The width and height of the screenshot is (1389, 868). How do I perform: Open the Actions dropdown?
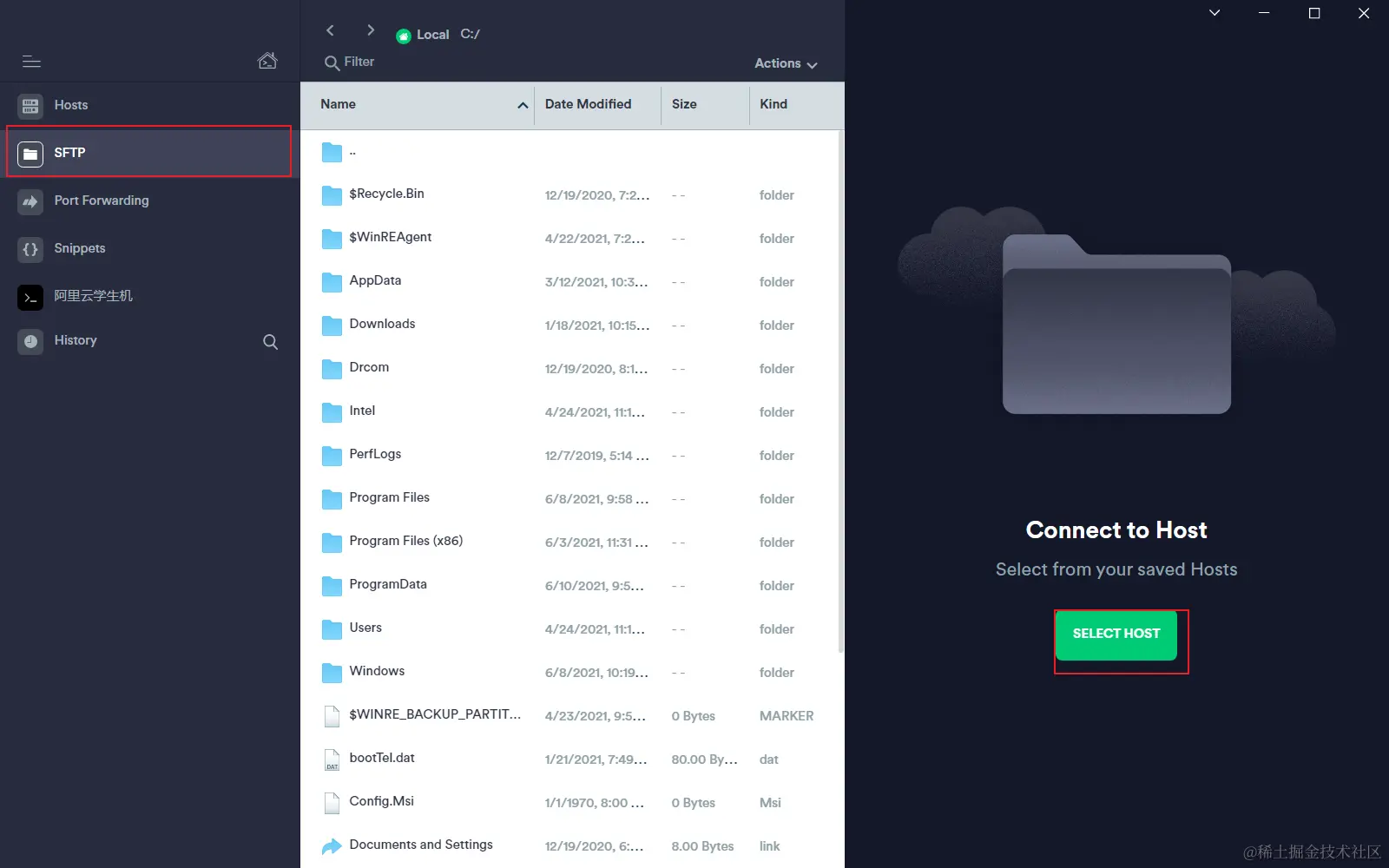[786, 63]
